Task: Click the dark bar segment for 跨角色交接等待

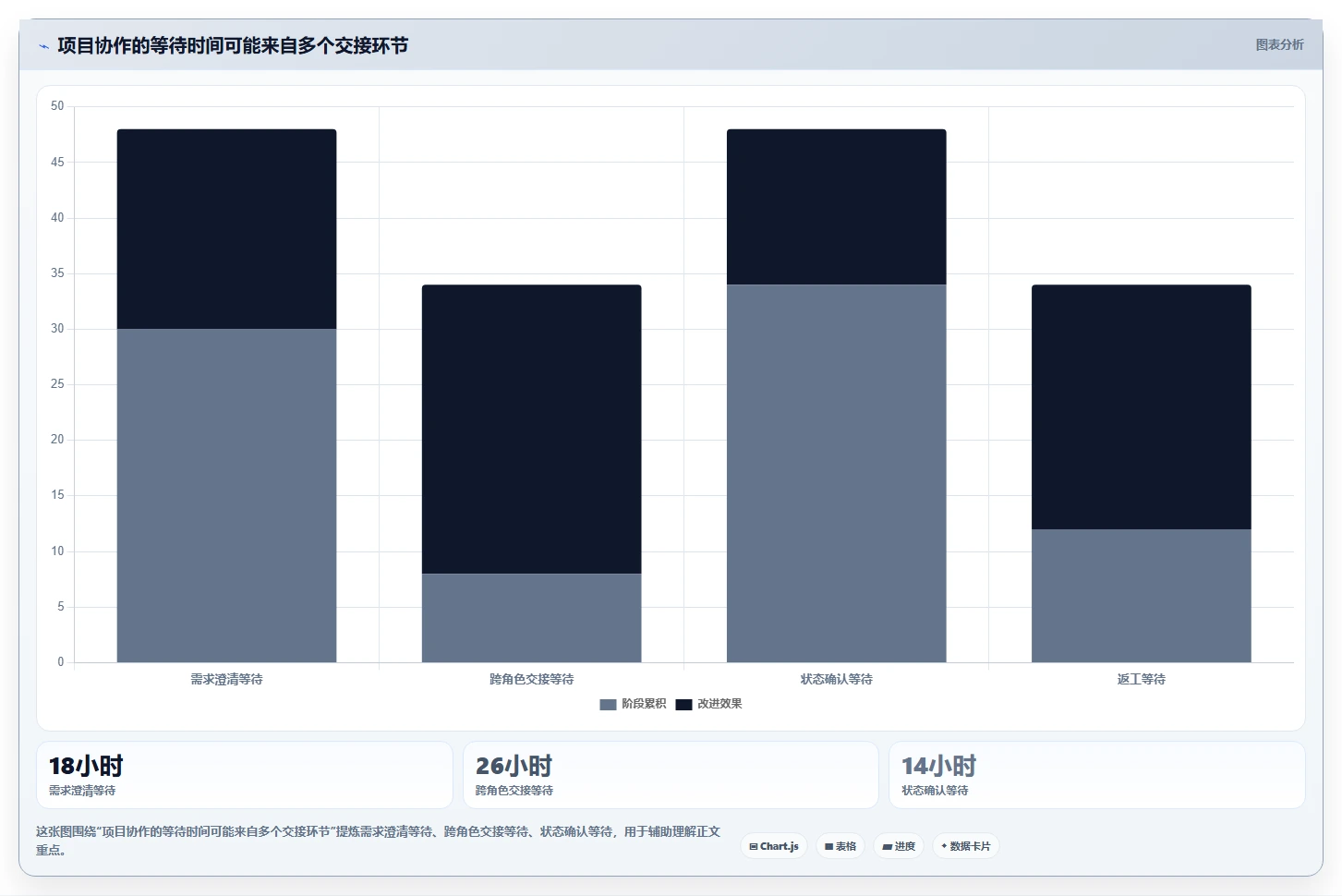Action: [531, 430]
